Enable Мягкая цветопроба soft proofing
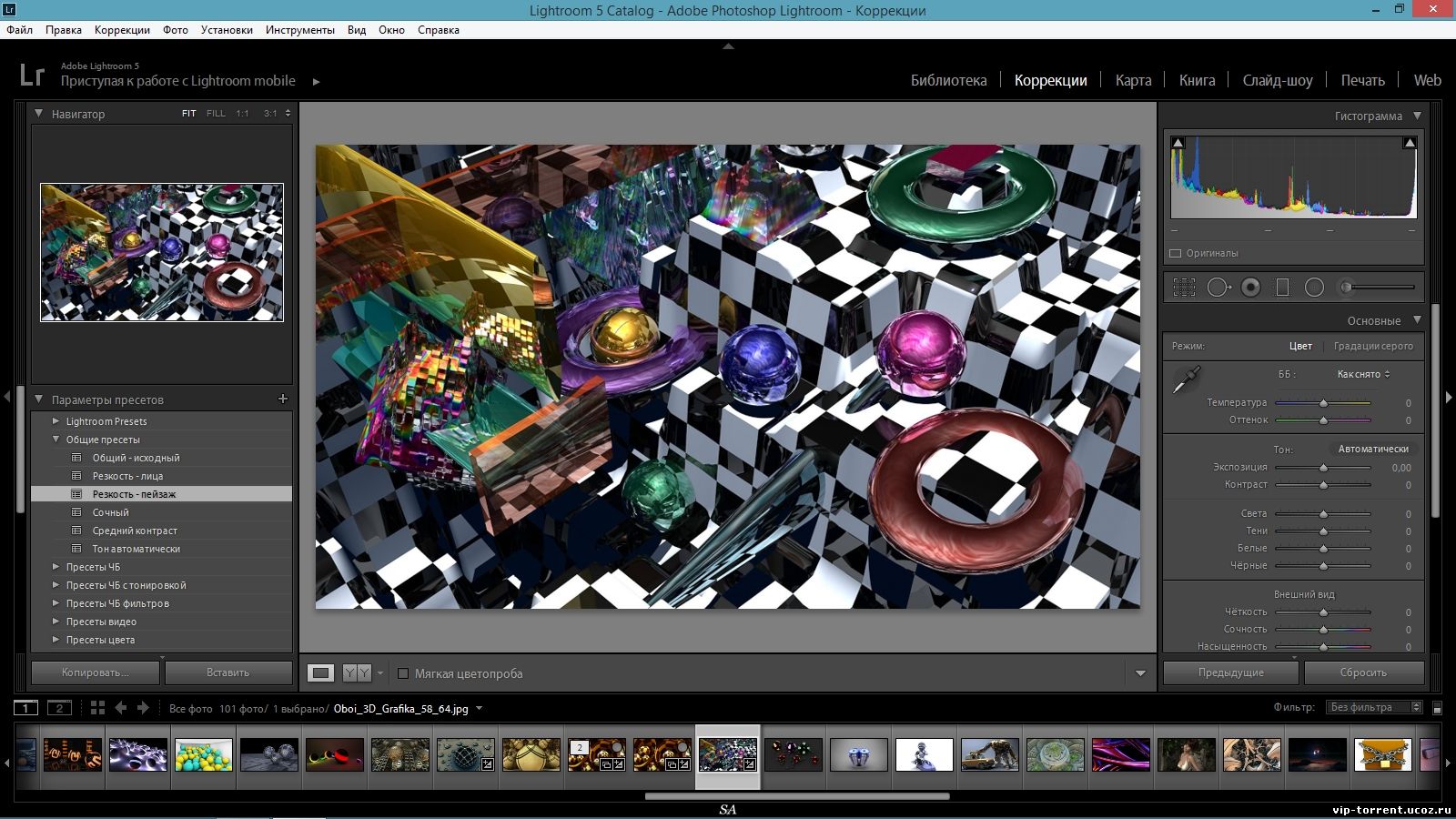Viewport: 1456px width, 819px height. pyautogui.click(x=403, y=673)
